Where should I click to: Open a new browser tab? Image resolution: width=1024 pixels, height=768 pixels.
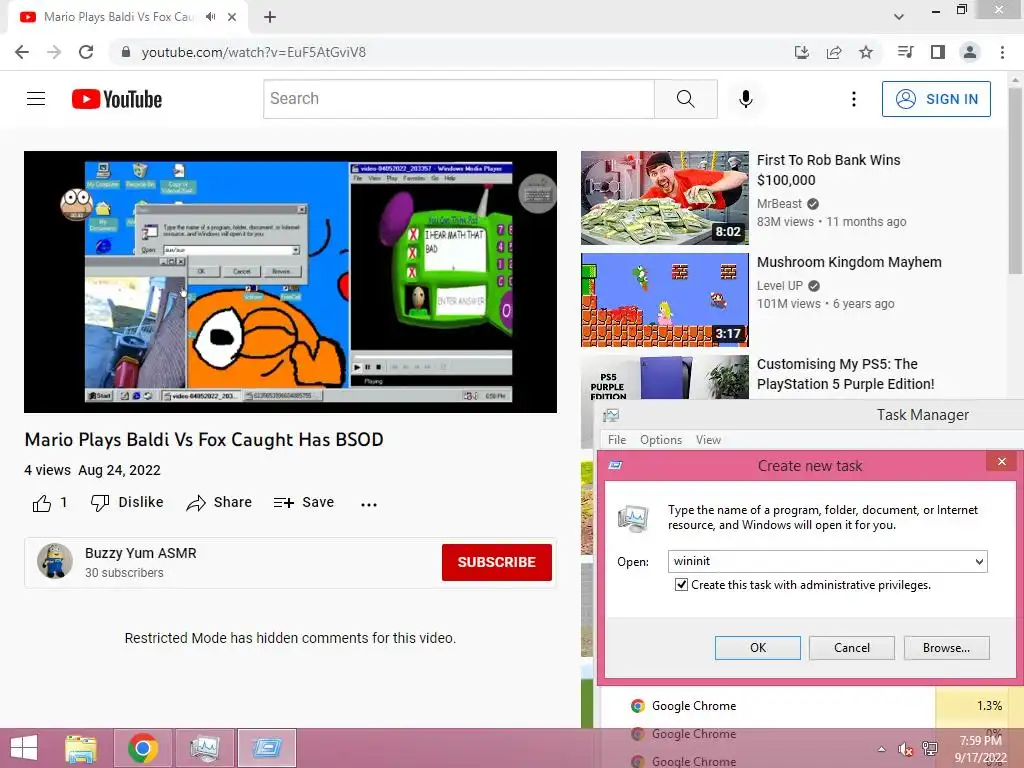(270, 17)
